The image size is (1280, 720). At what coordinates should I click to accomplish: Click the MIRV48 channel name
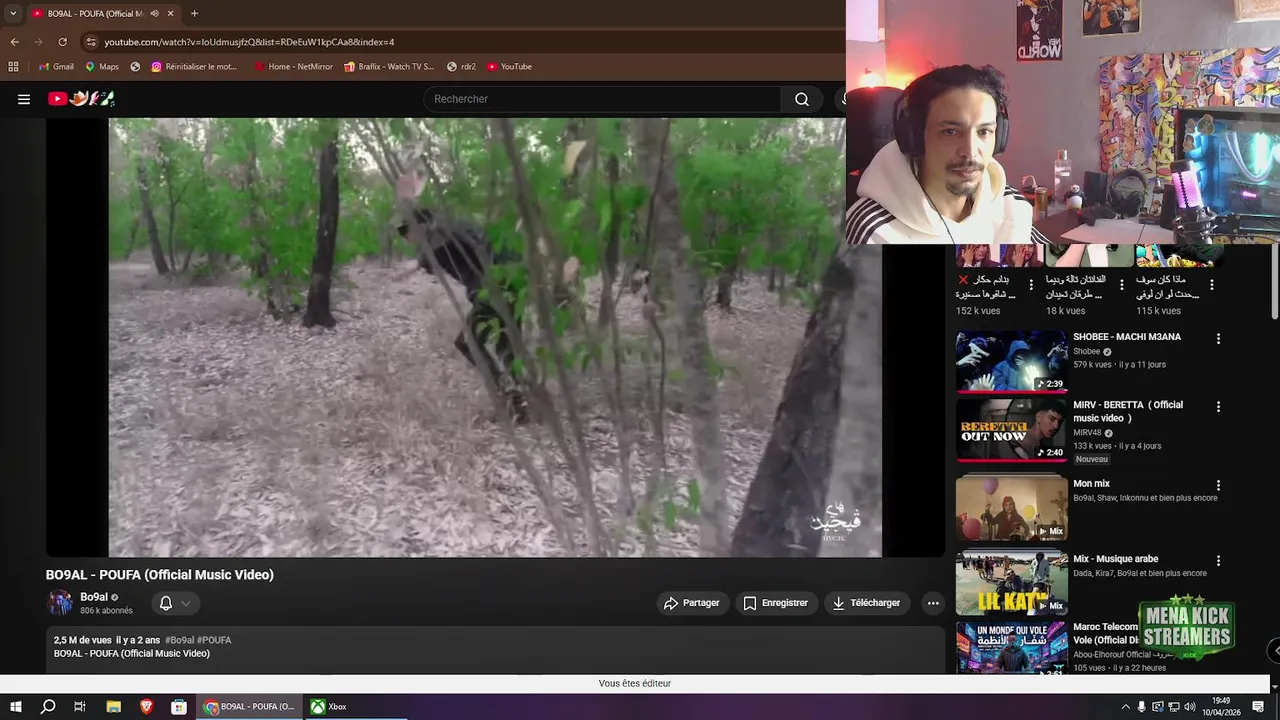point(1087,433)
